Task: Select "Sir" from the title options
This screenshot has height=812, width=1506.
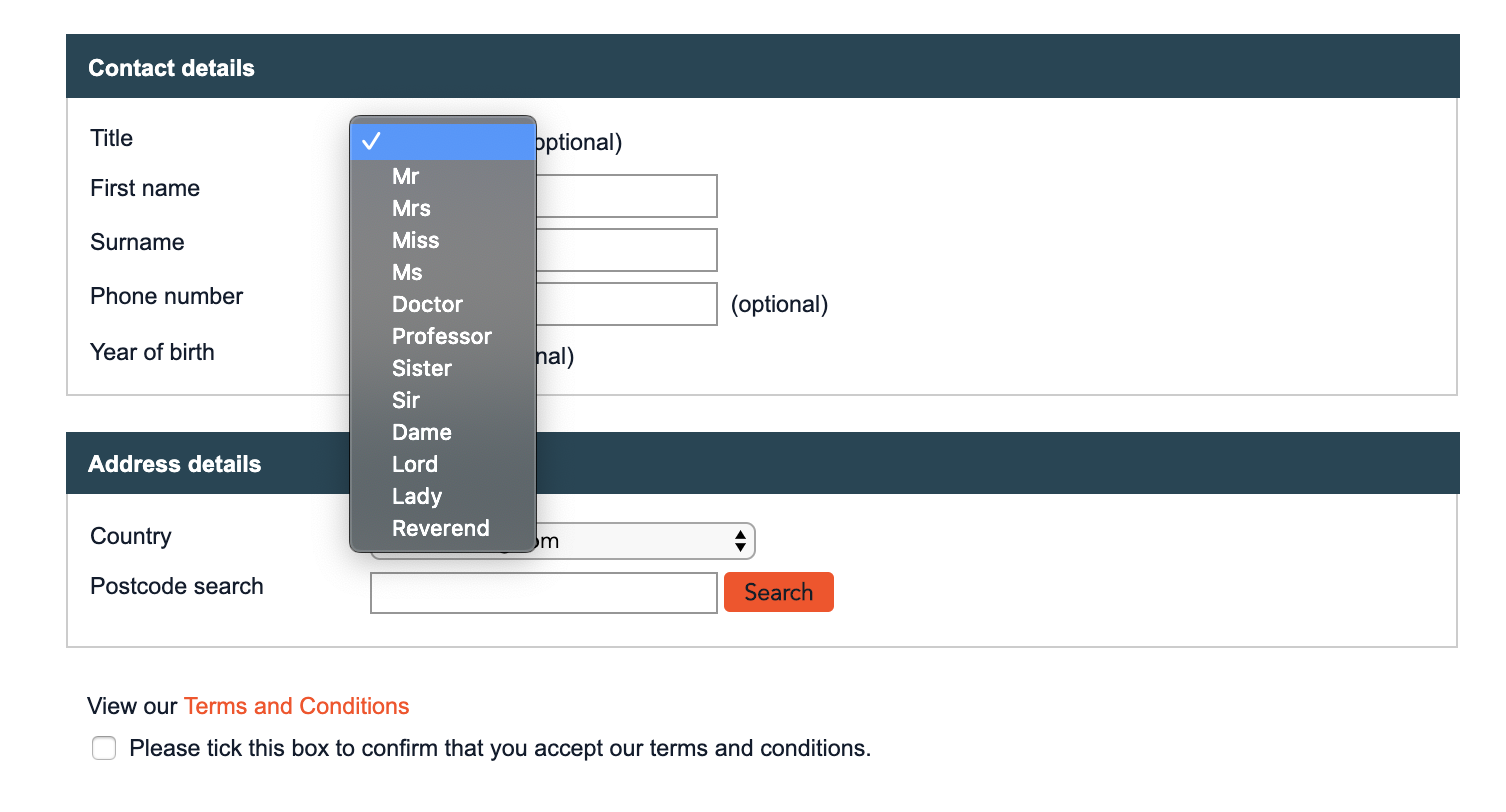Action: pos(405,400)
